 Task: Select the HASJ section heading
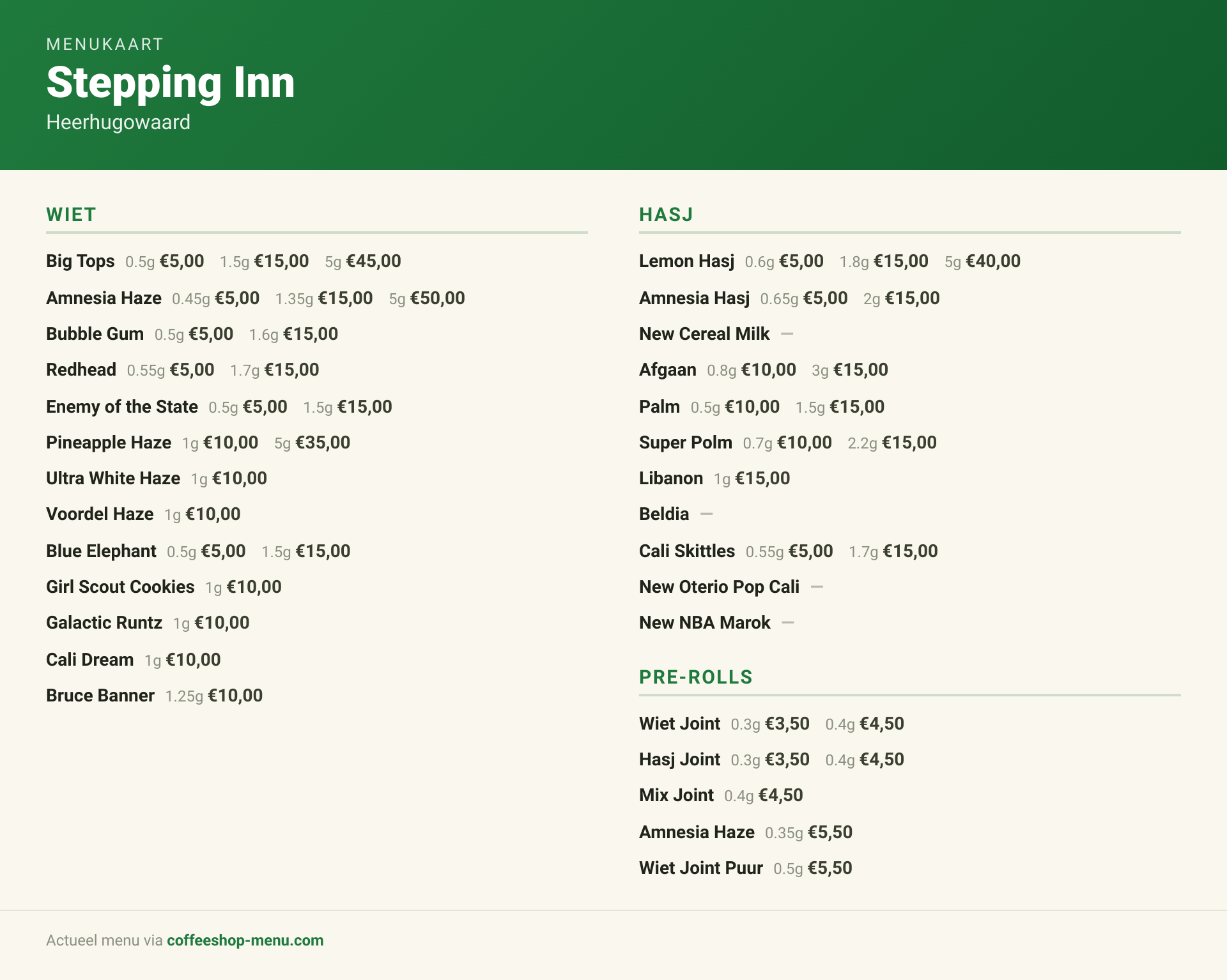[x=666, y=215]
